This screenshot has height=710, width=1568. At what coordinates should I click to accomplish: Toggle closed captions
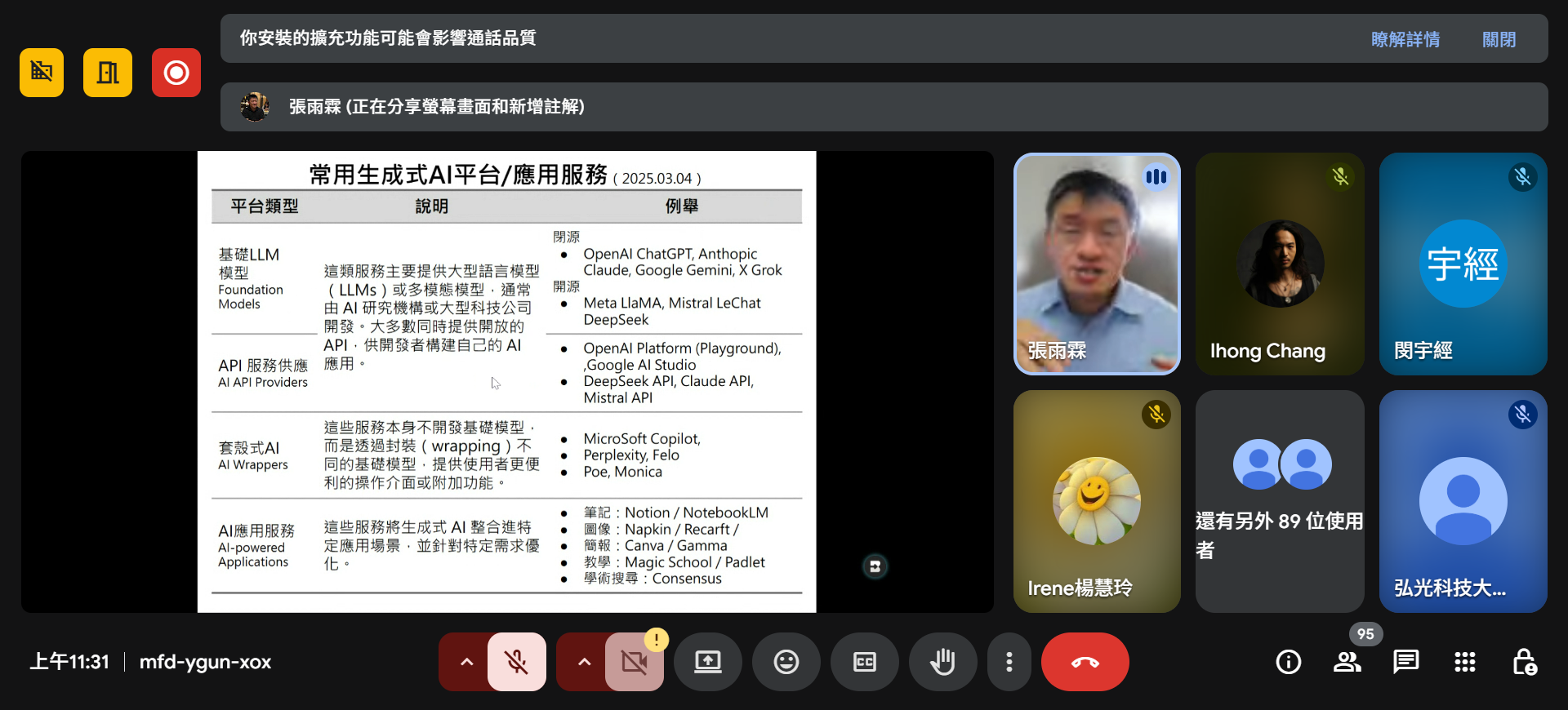pos(865,662)
